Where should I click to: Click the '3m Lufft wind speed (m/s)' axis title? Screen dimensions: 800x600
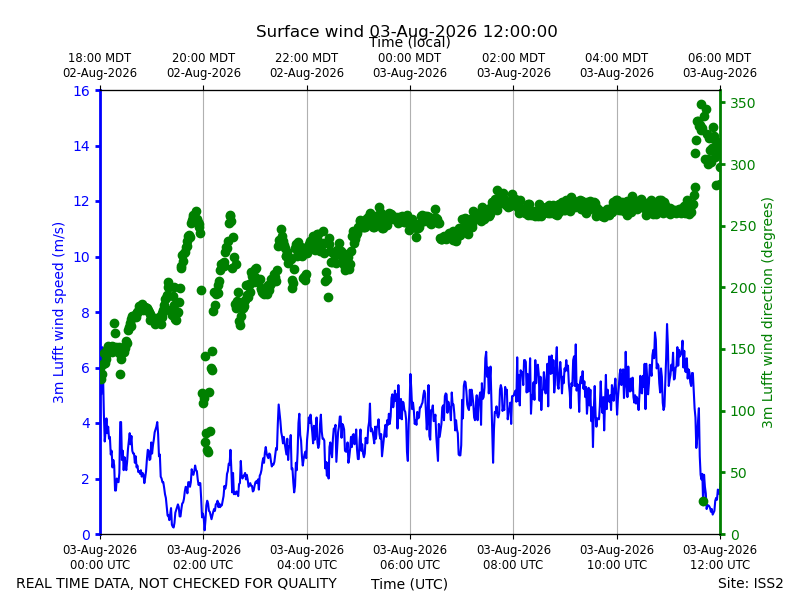pyautogui.click(x=58, y=312)
